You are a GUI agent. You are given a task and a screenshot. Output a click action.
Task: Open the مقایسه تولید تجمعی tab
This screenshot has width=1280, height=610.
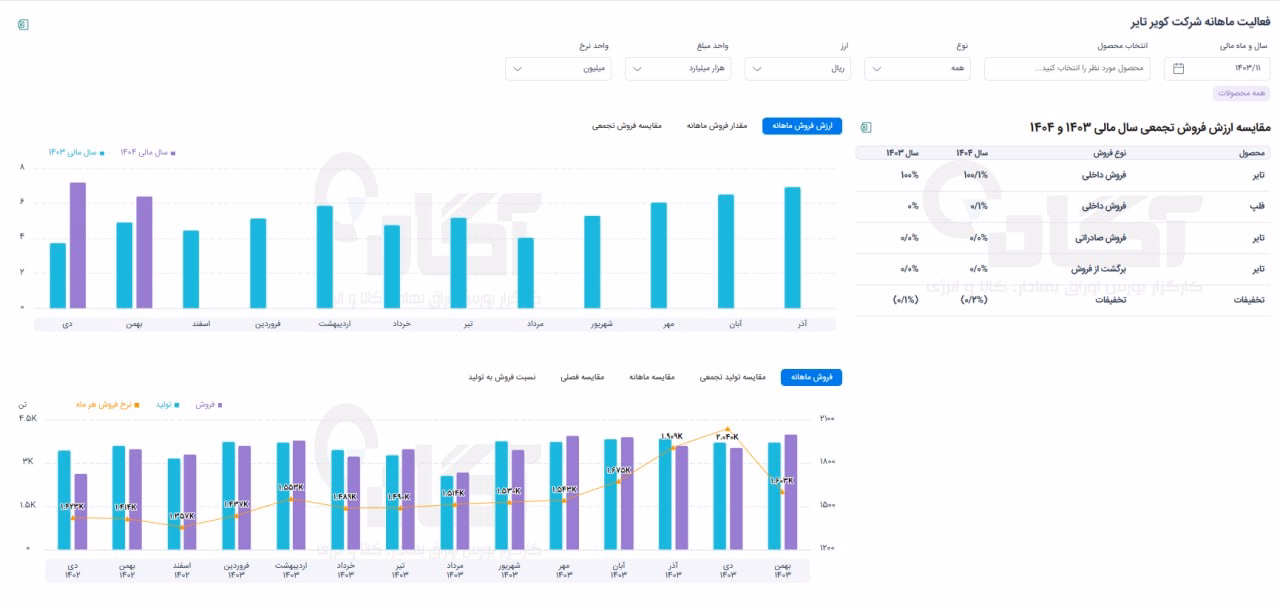(x=732, y=377)
